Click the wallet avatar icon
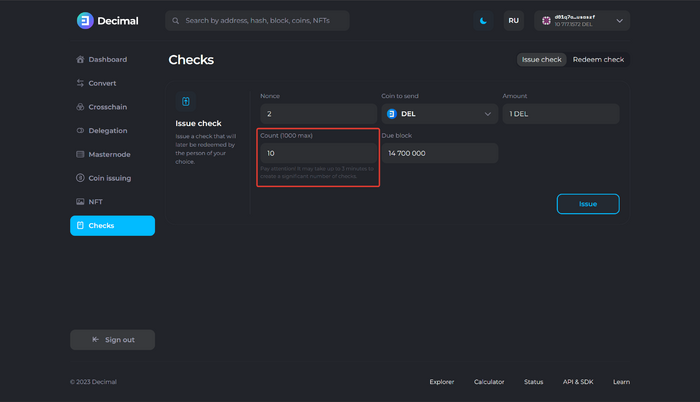 [x=546, y=21]
